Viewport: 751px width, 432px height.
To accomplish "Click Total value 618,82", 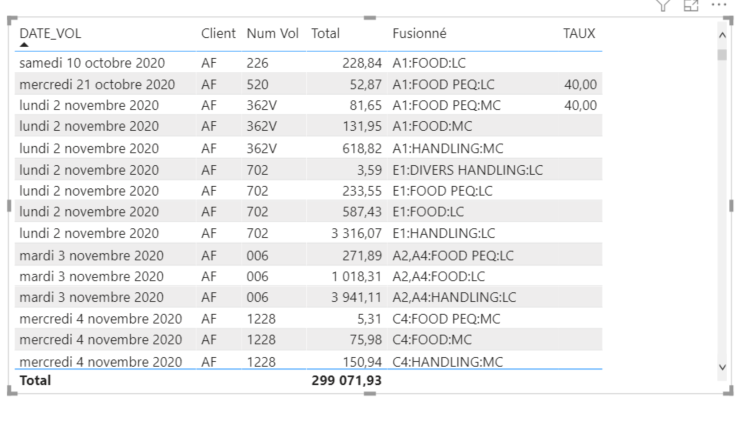I will click(x=362, y=148).
